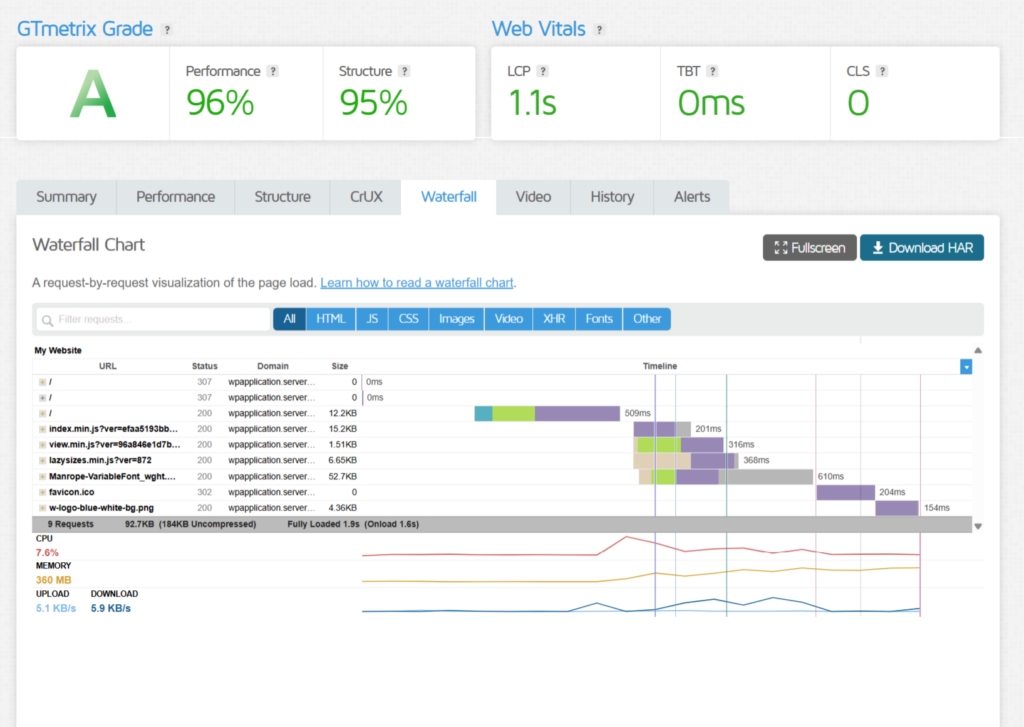Click the URL column header
The width and height of the screenshot is (1024, 727).
click(x=108, y=366)
